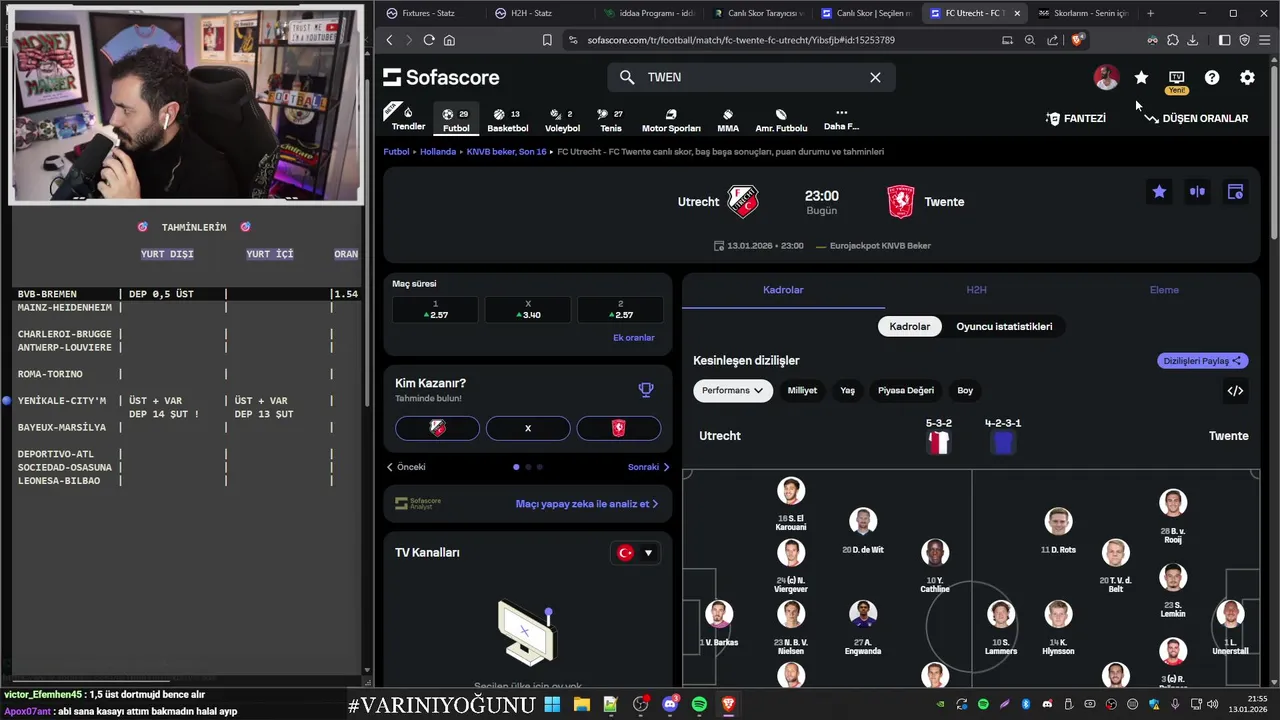Select the Futbol sport category

pyautogui.click(x=456, y=120)
